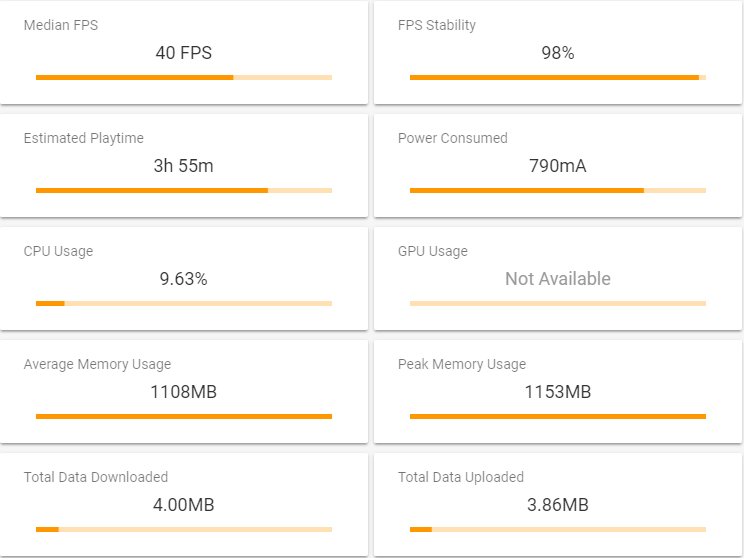Select the 9.63% CPU value

[184, 279]
